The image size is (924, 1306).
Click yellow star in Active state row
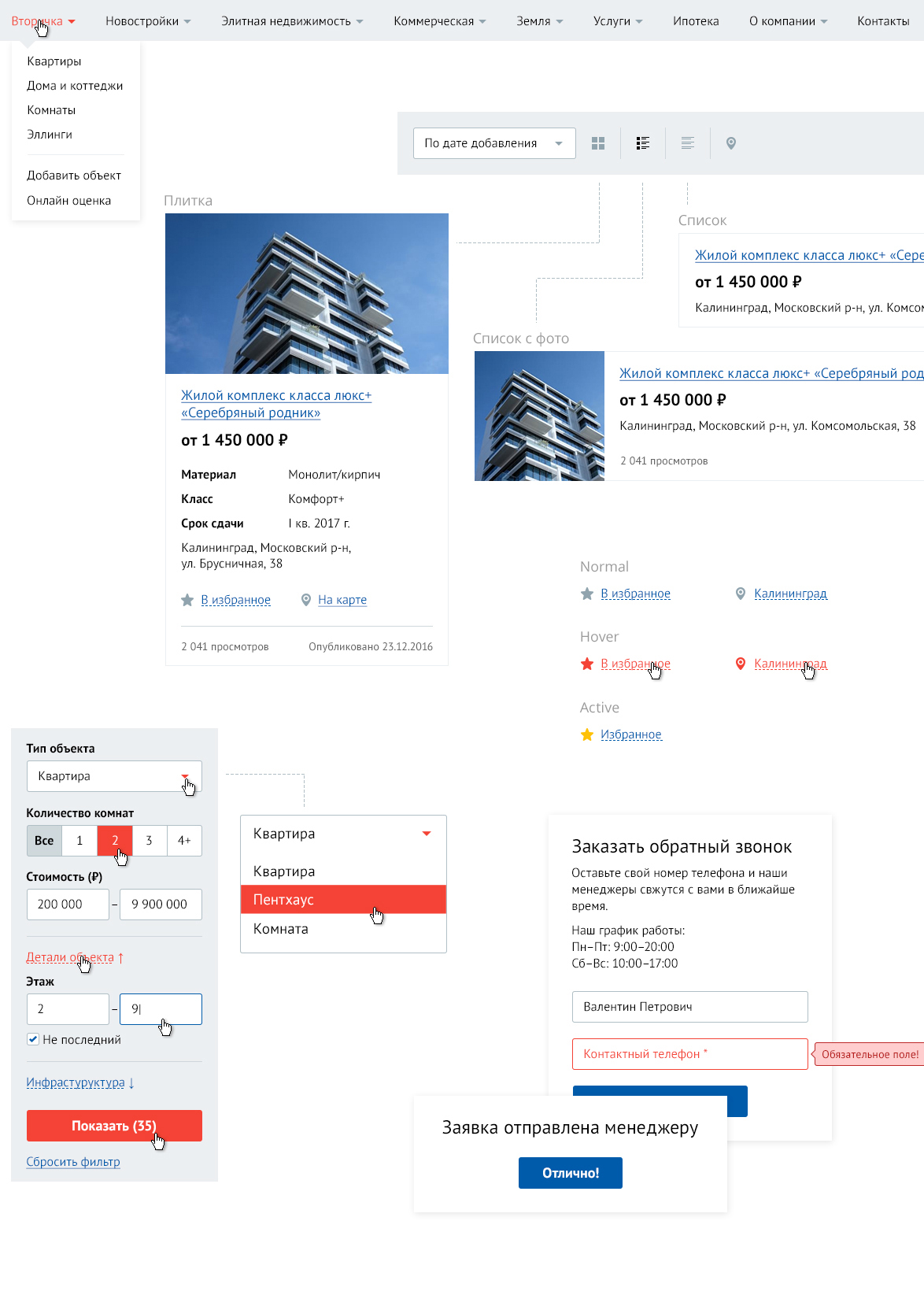587,734
